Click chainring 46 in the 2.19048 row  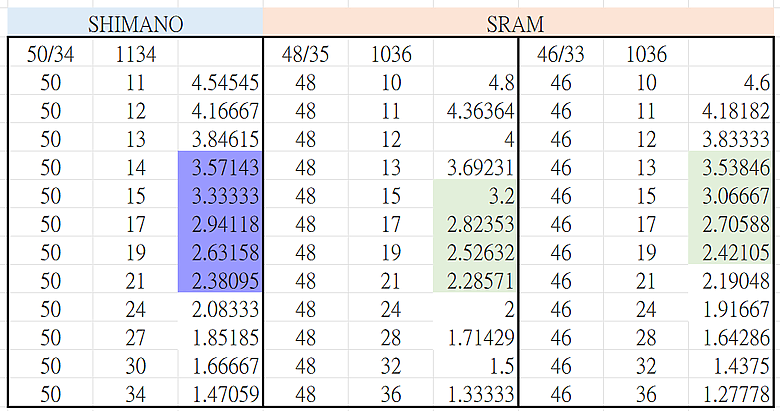561,280
